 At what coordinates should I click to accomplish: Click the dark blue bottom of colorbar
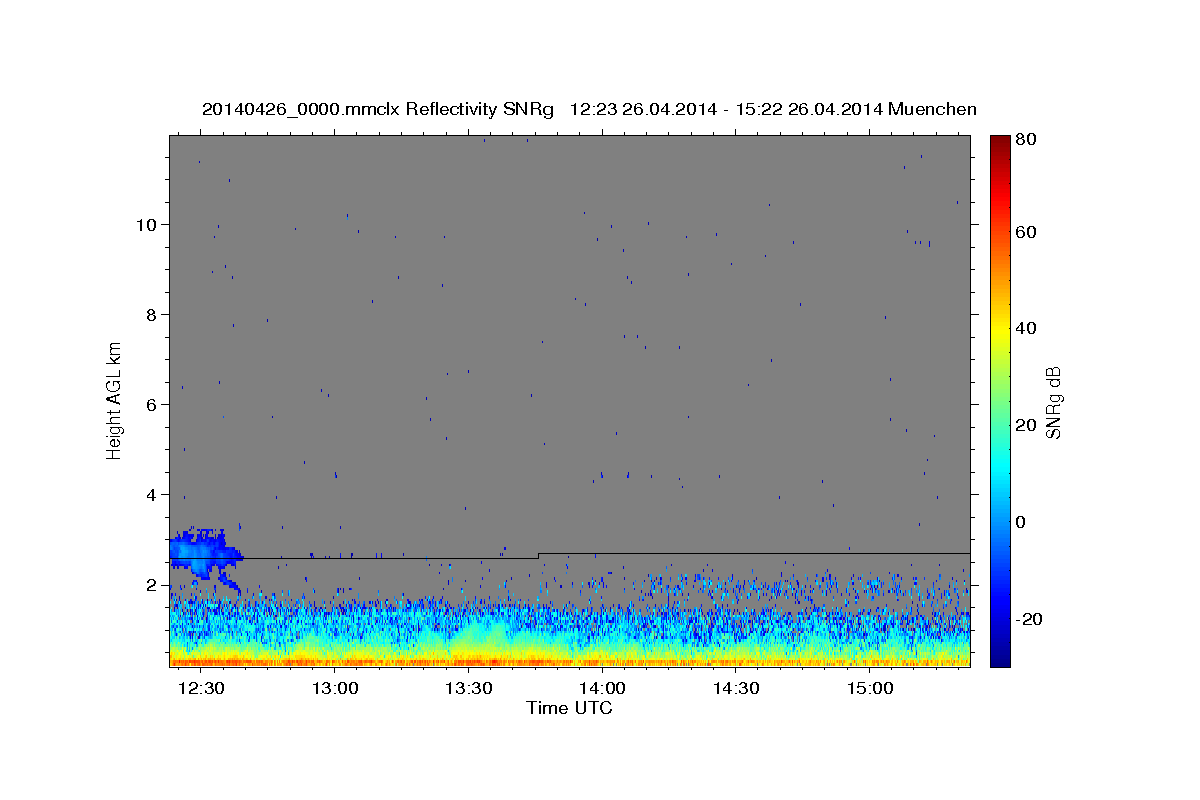tap(1000, 658)
